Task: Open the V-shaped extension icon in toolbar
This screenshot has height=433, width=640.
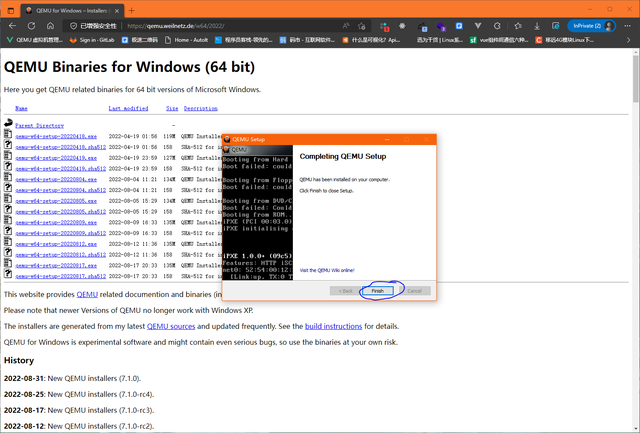Action: (478, 26)
